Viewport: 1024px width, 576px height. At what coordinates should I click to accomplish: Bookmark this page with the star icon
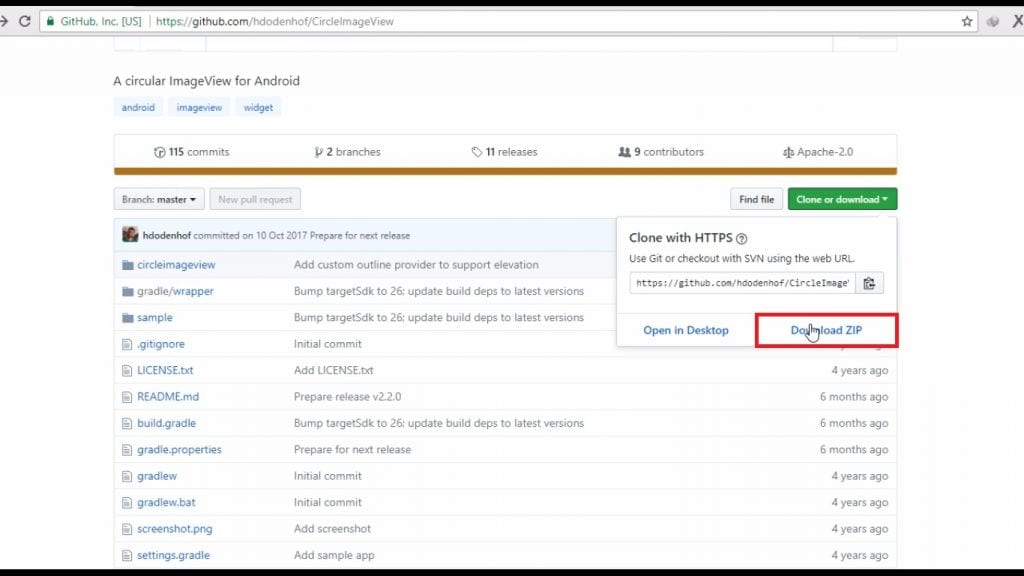click(x=967, y=22)
